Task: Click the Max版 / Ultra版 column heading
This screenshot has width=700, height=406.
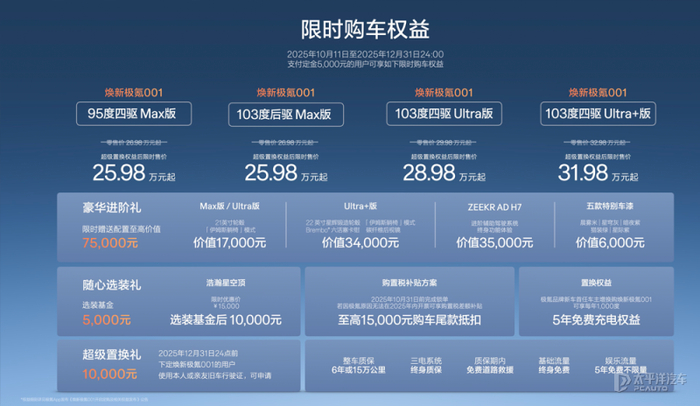Action: pyautogui.click(x=229, y=206)
